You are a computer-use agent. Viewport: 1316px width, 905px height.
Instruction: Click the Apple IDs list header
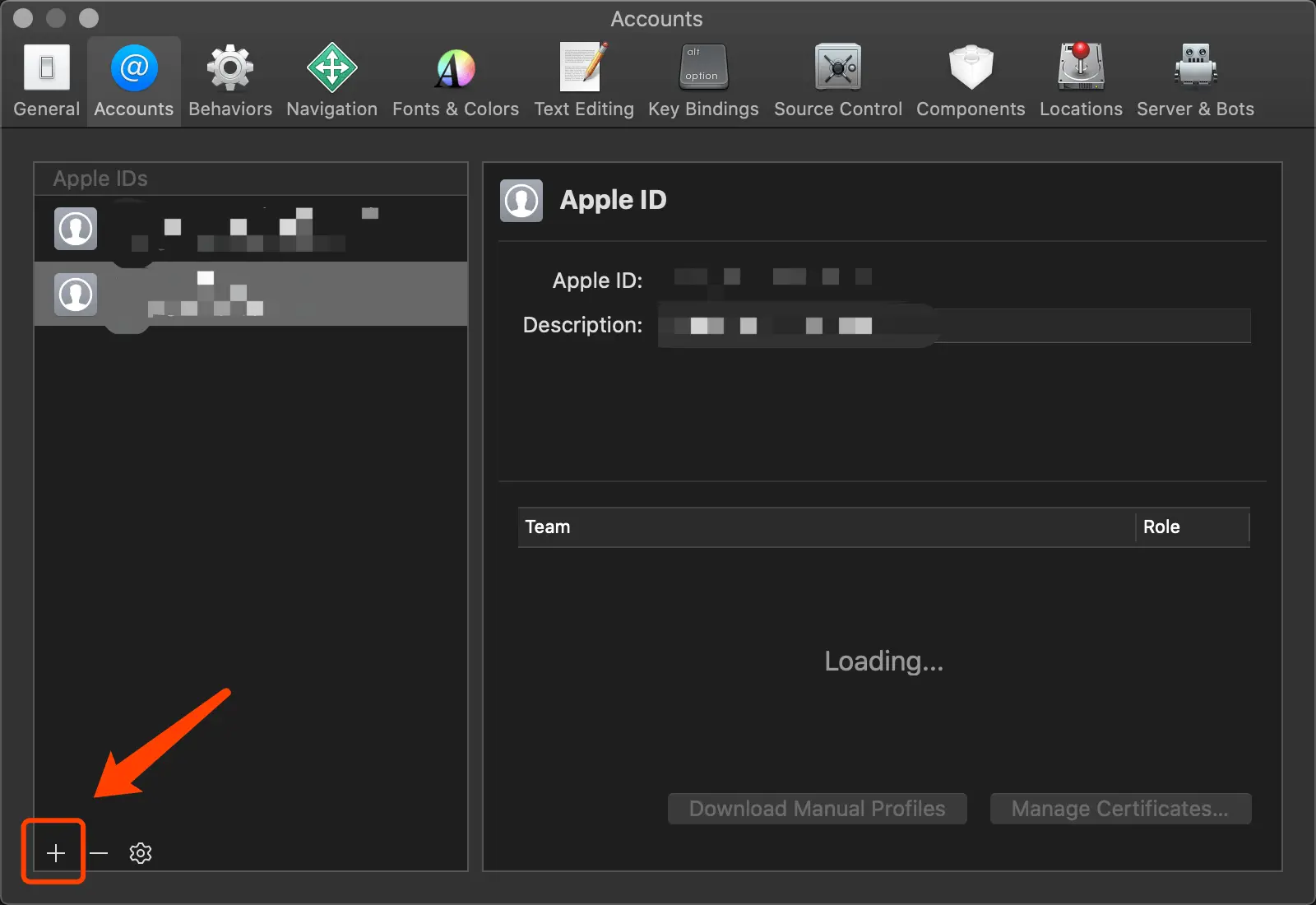[x=251, y=179]
